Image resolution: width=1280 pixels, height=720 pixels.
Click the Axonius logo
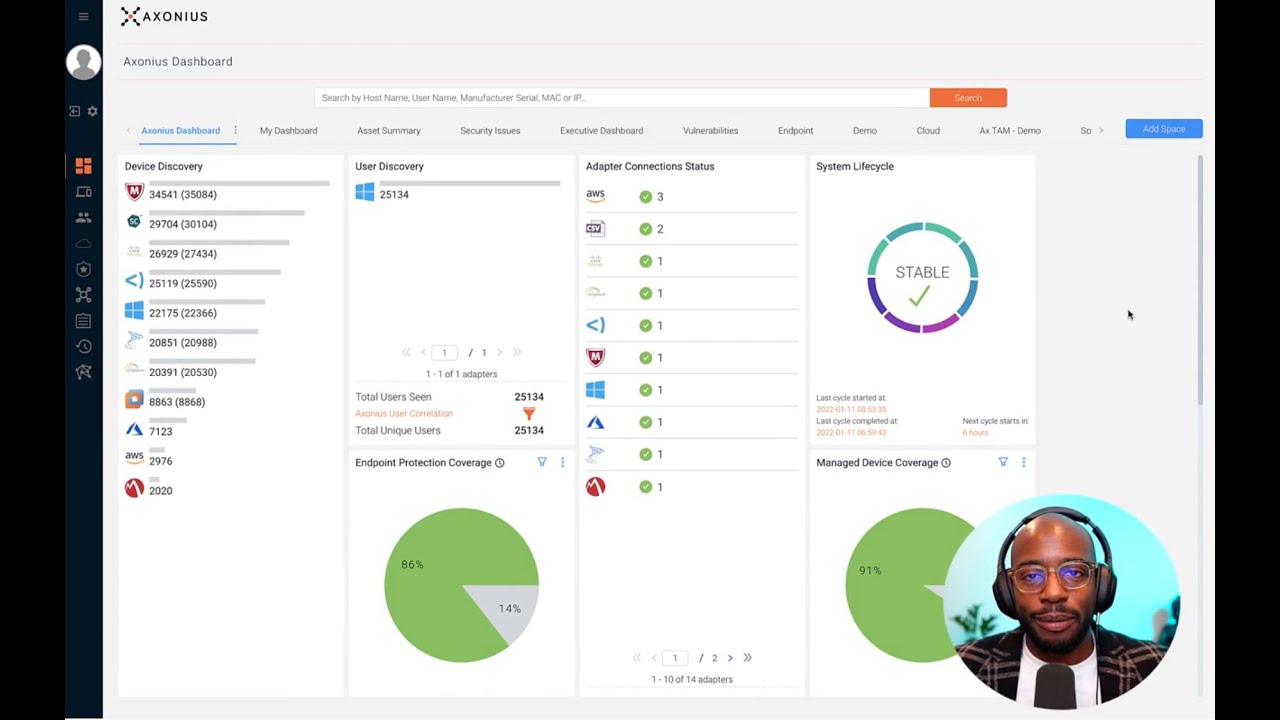[164, 16]
